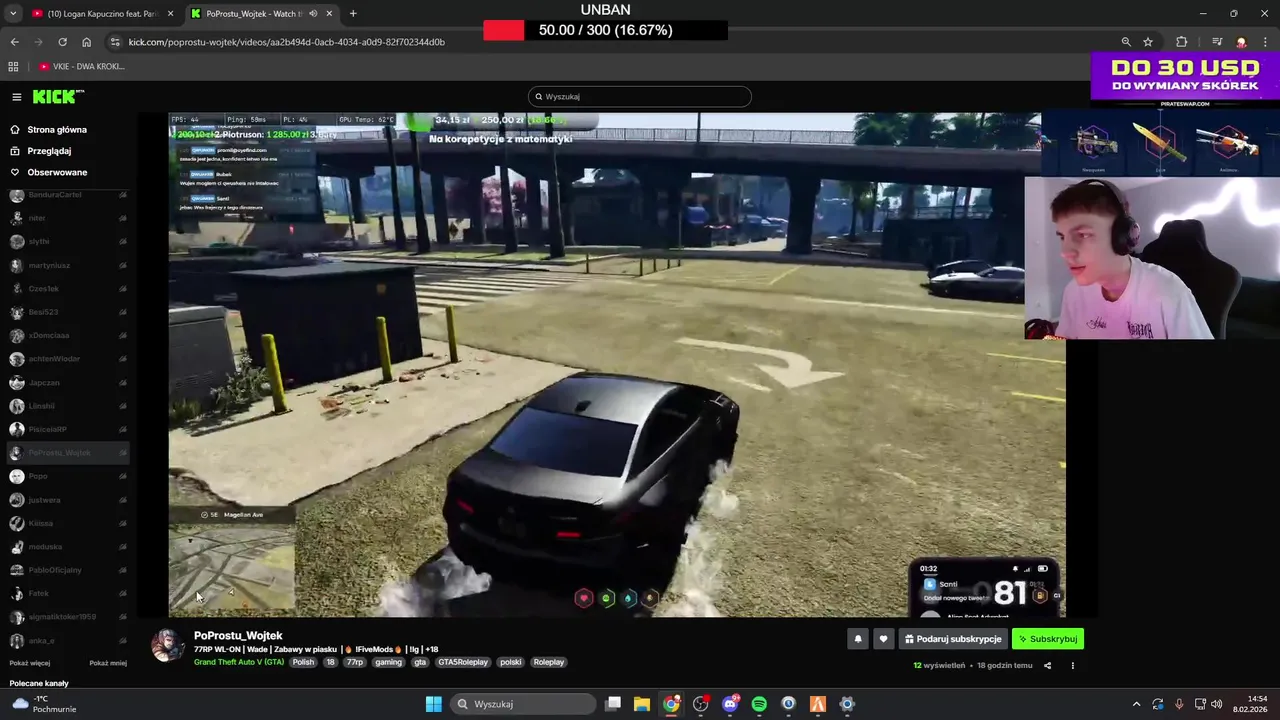Click the polski tag
This screenshot has height=720, width=1280.
pyautogui.click(x=510, y=662)
